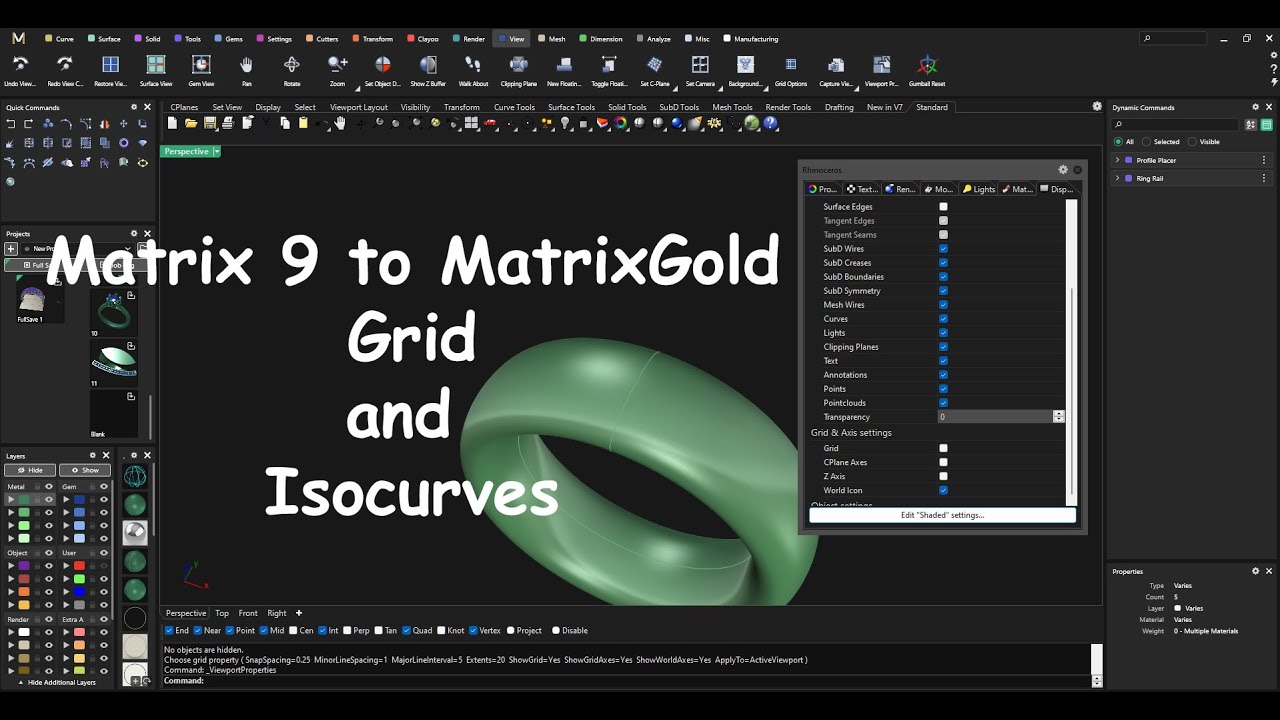
Task: Enable the Z Axis checkbox
Action: (943, 476)
